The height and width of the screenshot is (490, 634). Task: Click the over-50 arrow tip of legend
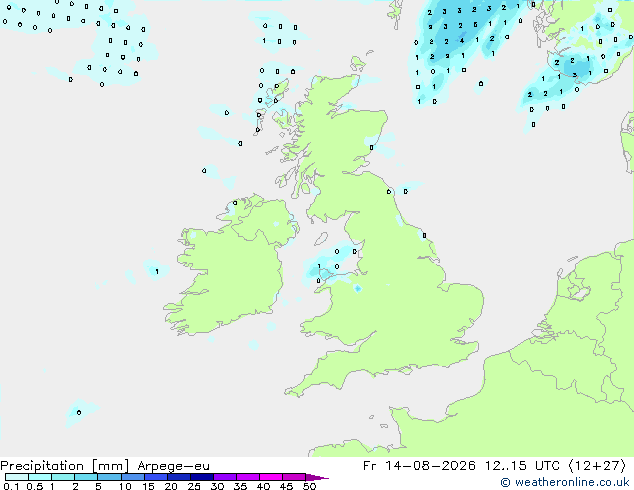[317, 477]
